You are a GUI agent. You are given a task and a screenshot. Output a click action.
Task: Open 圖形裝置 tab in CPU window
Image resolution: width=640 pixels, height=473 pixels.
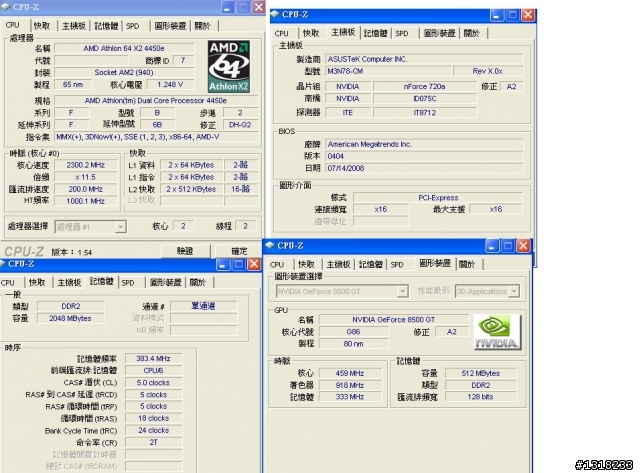(170, 26)
